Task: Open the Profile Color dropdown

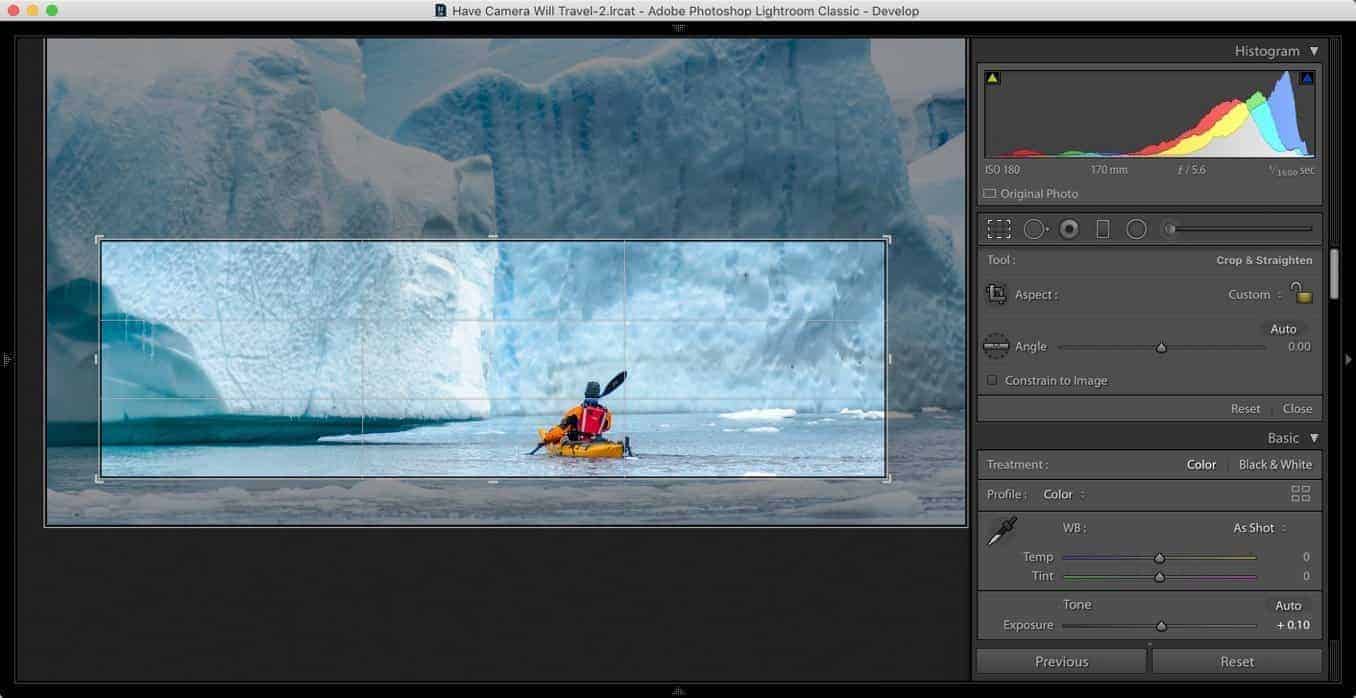Action: [x=1064, y=494]
